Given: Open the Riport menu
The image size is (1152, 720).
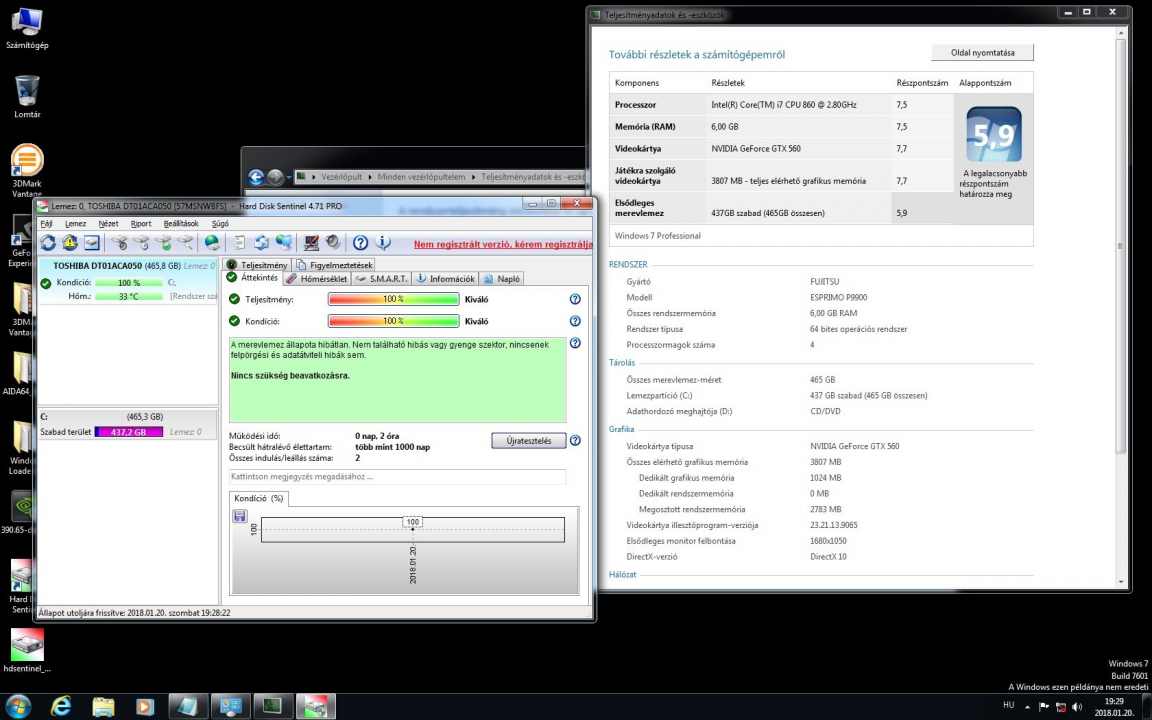Looking at the screenshot, I should click(141, 223).
